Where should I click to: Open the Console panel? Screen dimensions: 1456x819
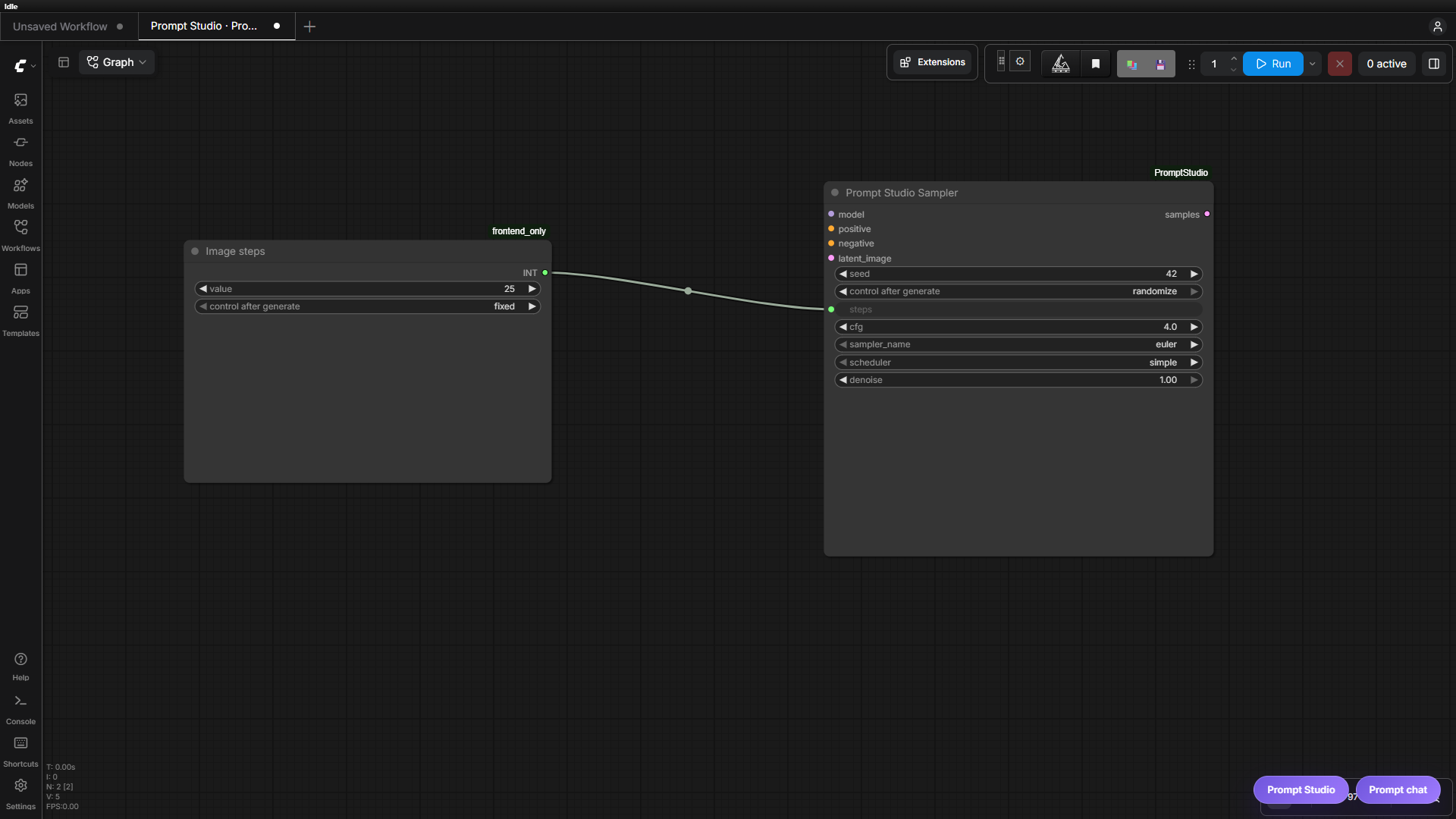pos(20,710)
